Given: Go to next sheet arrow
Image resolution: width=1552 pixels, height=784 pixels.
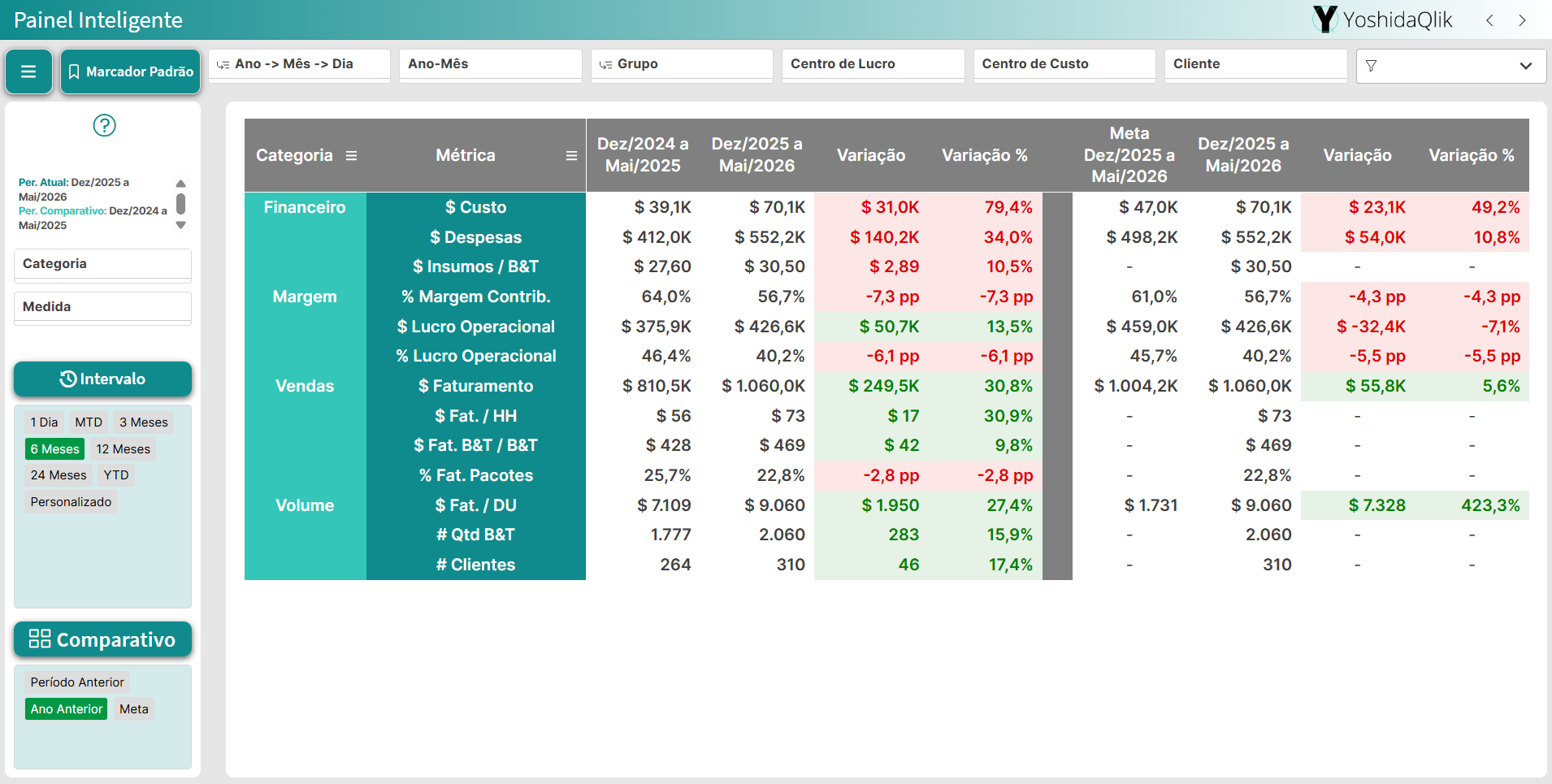Looking at the screenshot, I should click(x=1522, y=20).
